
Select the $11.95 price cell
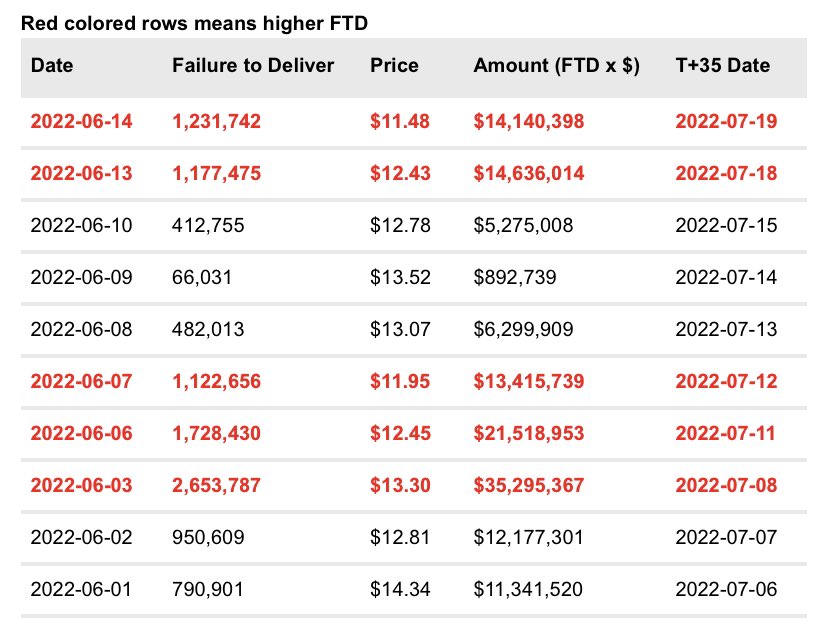[400, 382]
